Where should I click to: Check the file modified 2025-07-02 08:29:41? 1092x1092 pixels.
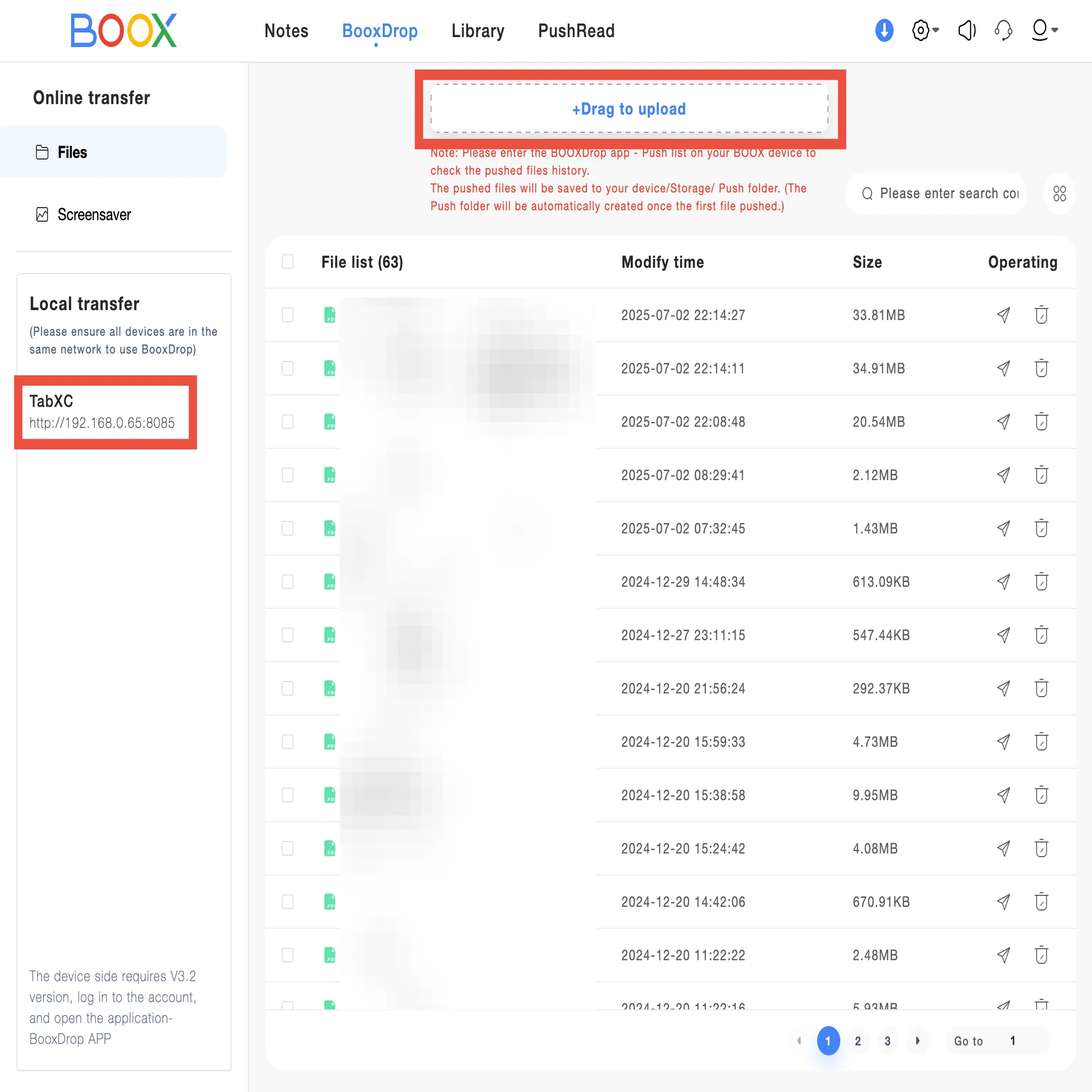(x=288, y=475)
